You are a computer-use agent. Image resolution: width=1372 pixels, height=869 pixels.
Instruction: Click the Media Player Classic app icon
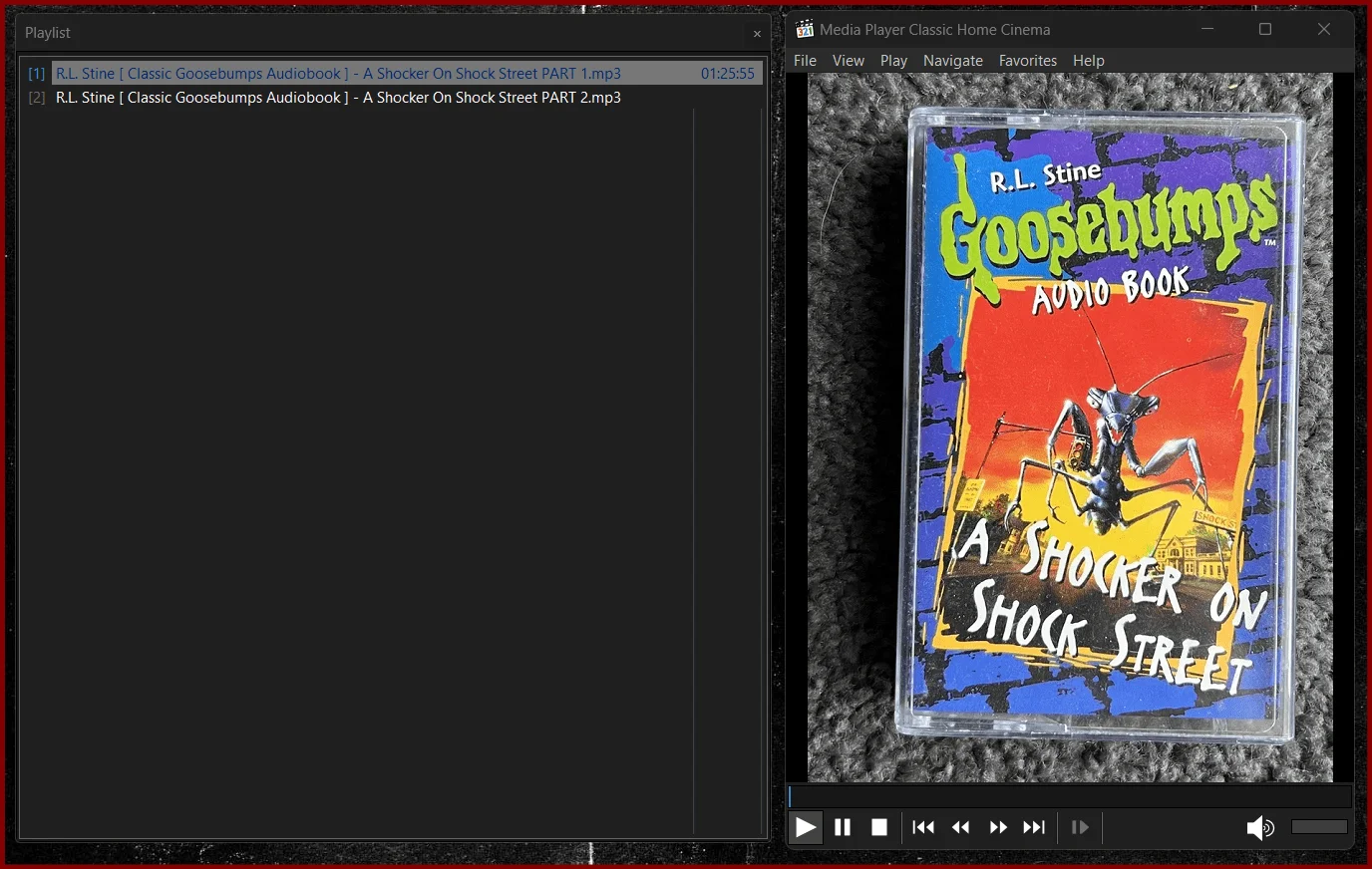(805, 29)
